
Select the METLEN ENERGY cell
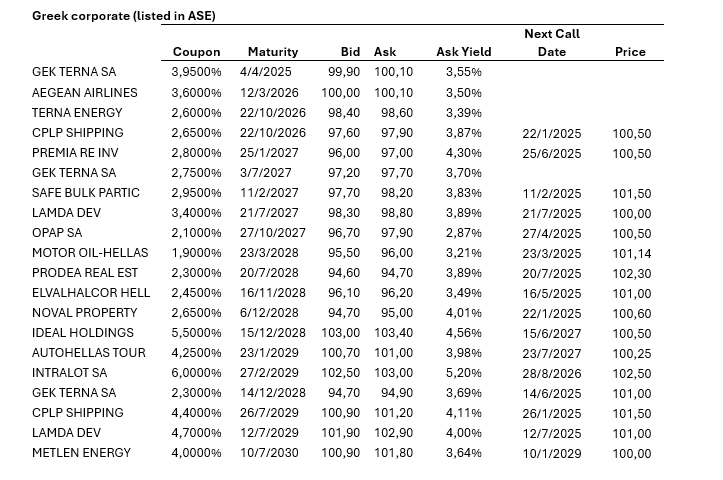81,452
